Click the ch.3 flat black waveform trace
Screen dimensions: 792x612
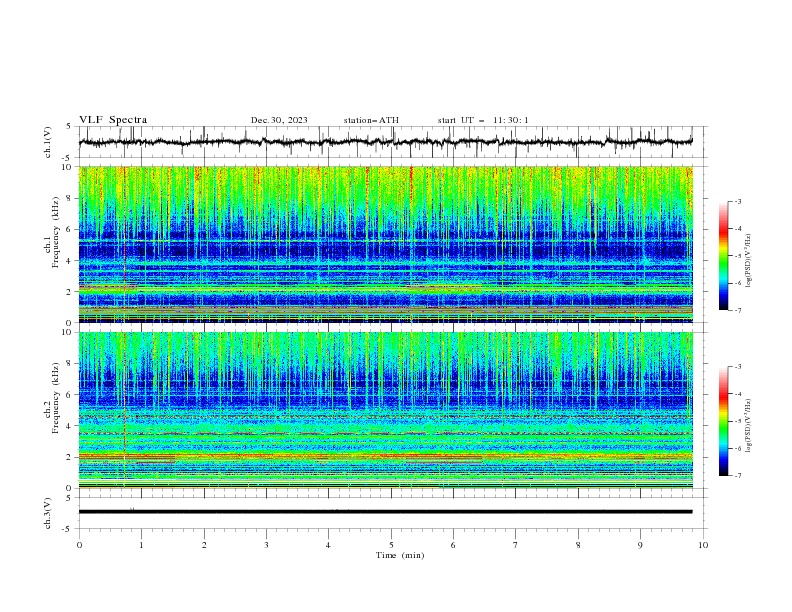(x=385, y=512)
